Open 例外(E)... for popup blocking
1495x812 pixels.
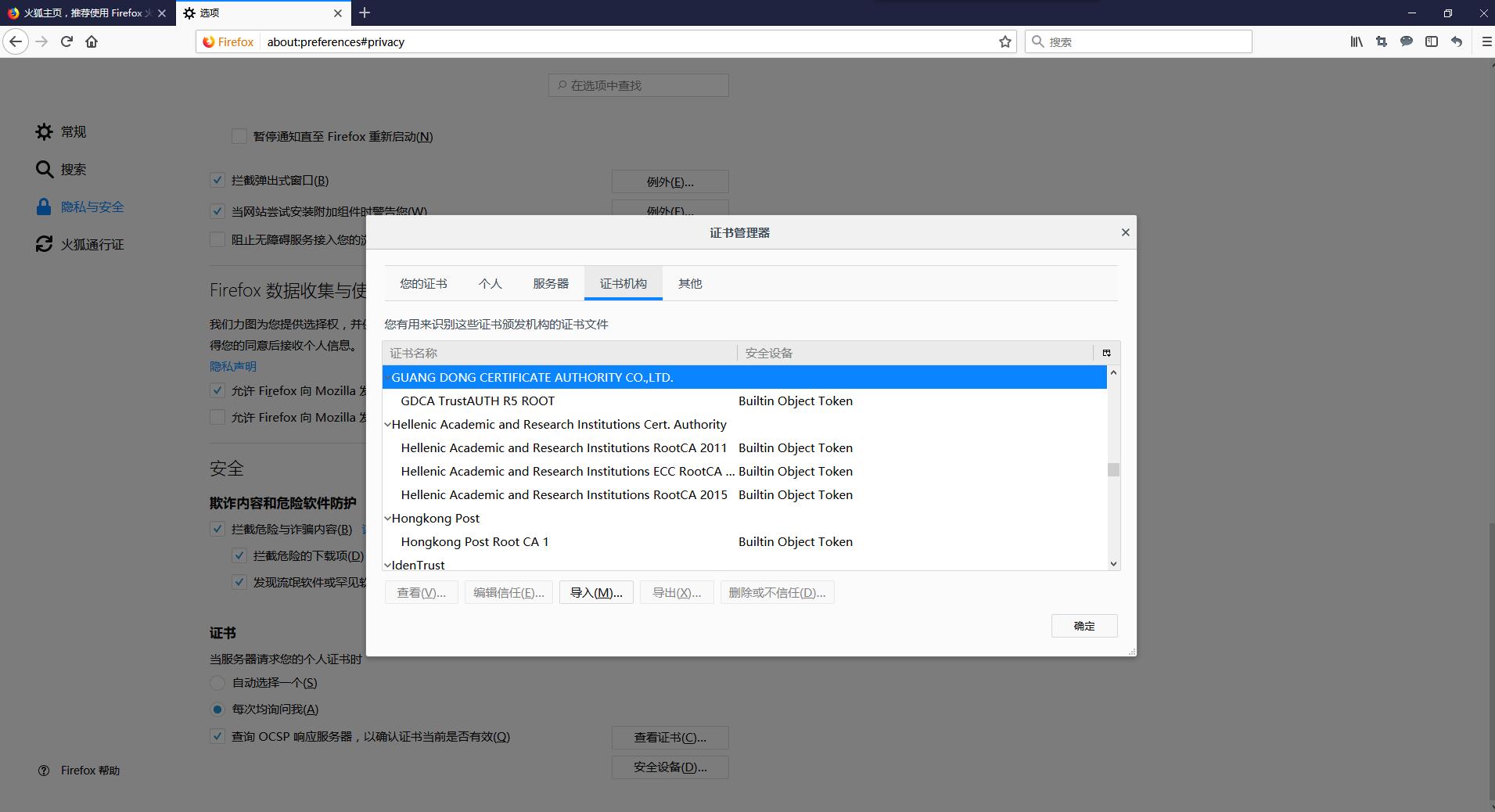pyautogui.click(x=670, y=181)
